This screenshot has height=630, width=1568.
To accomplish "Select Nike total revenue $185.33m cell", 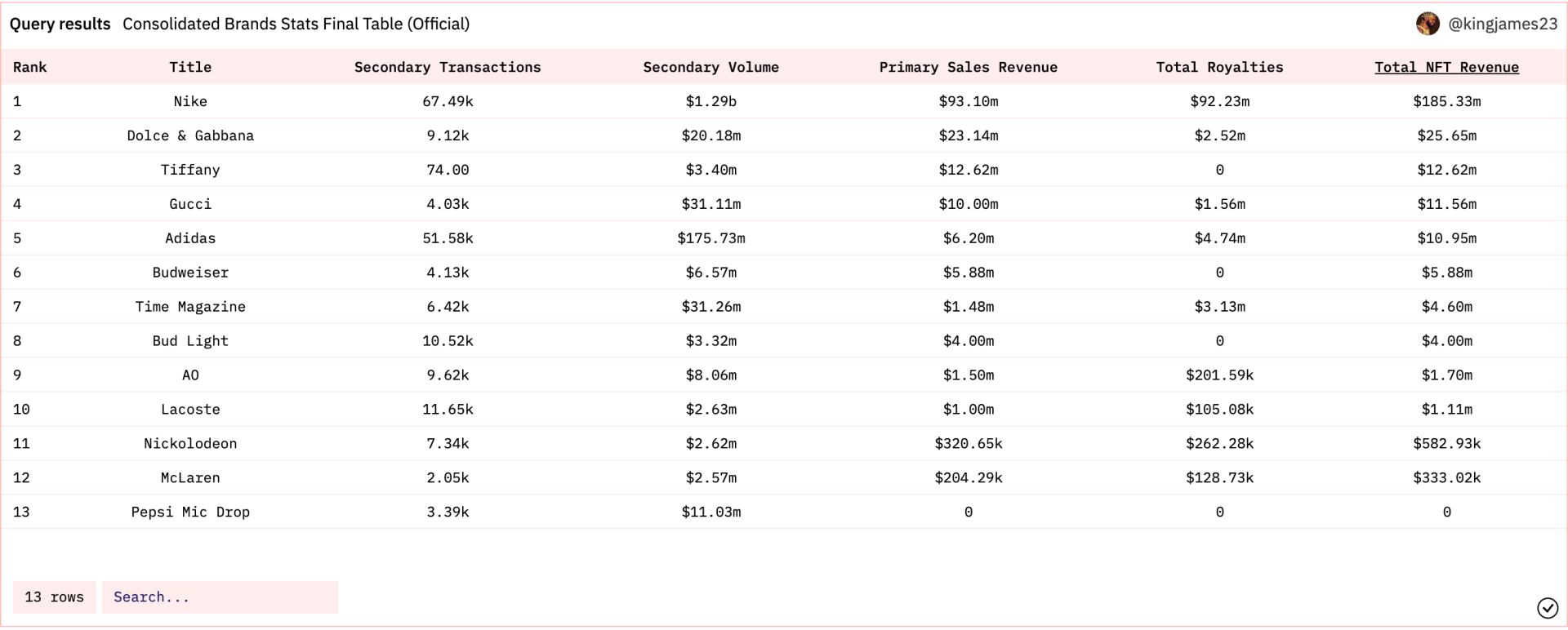I will click(x=1446, y=101).
